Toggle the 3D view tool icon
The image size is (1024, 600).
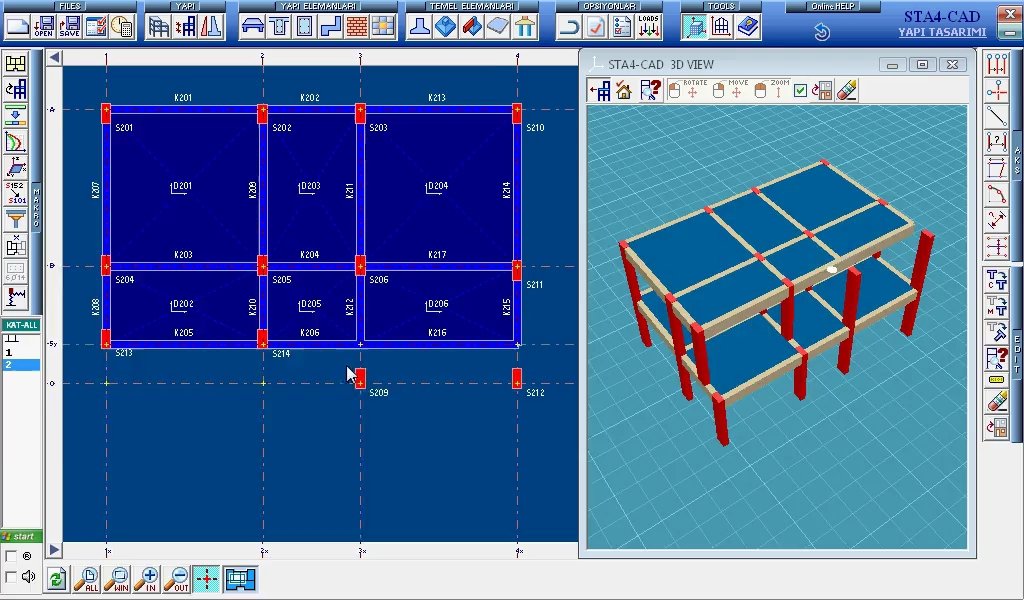[x=695, y=27]
